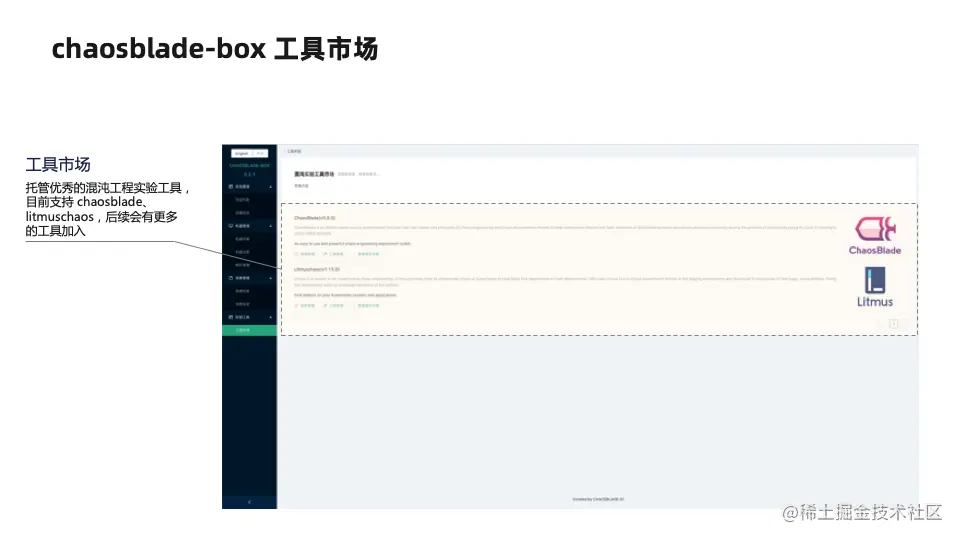Click the pencil-icon link under ChaosBlade description
This screenshot has width=960, height=540.
(333, 253)
